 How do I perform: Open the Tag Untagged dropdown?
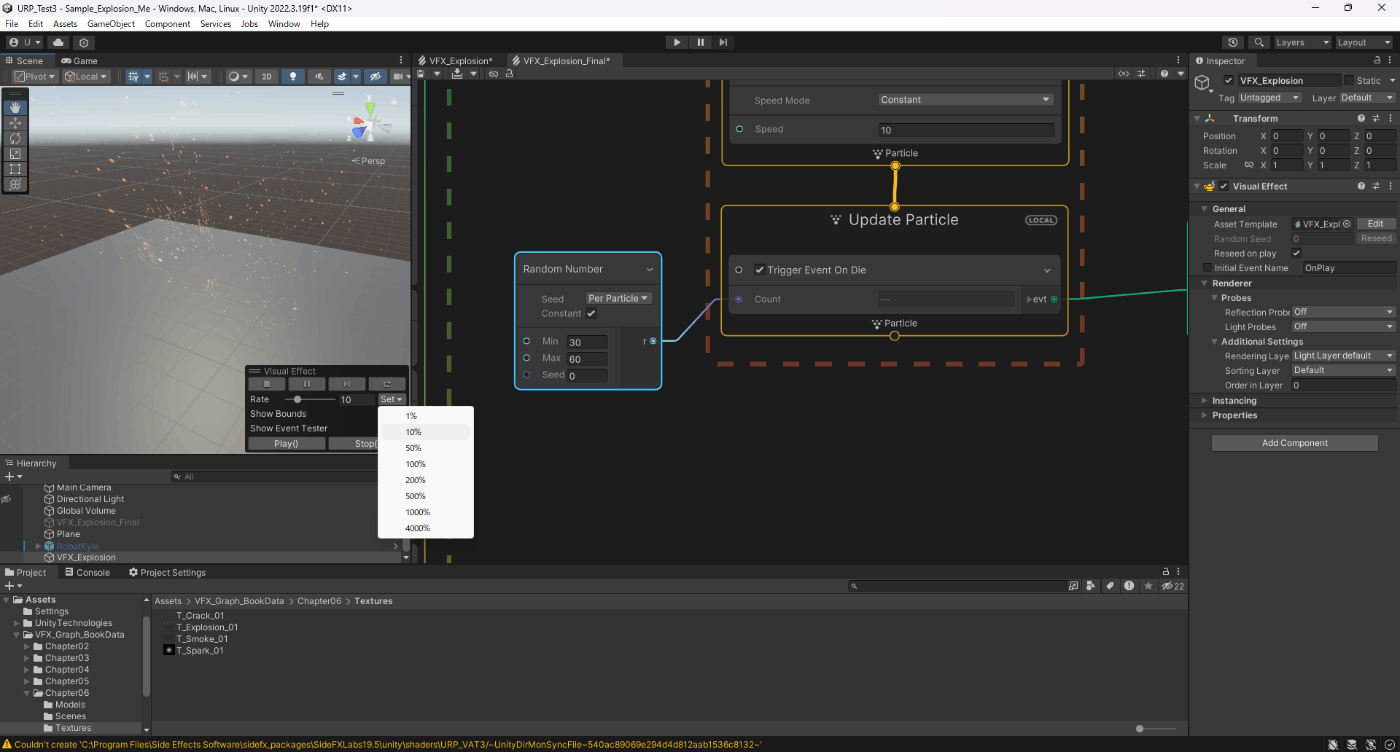[x=1270, y=98]
